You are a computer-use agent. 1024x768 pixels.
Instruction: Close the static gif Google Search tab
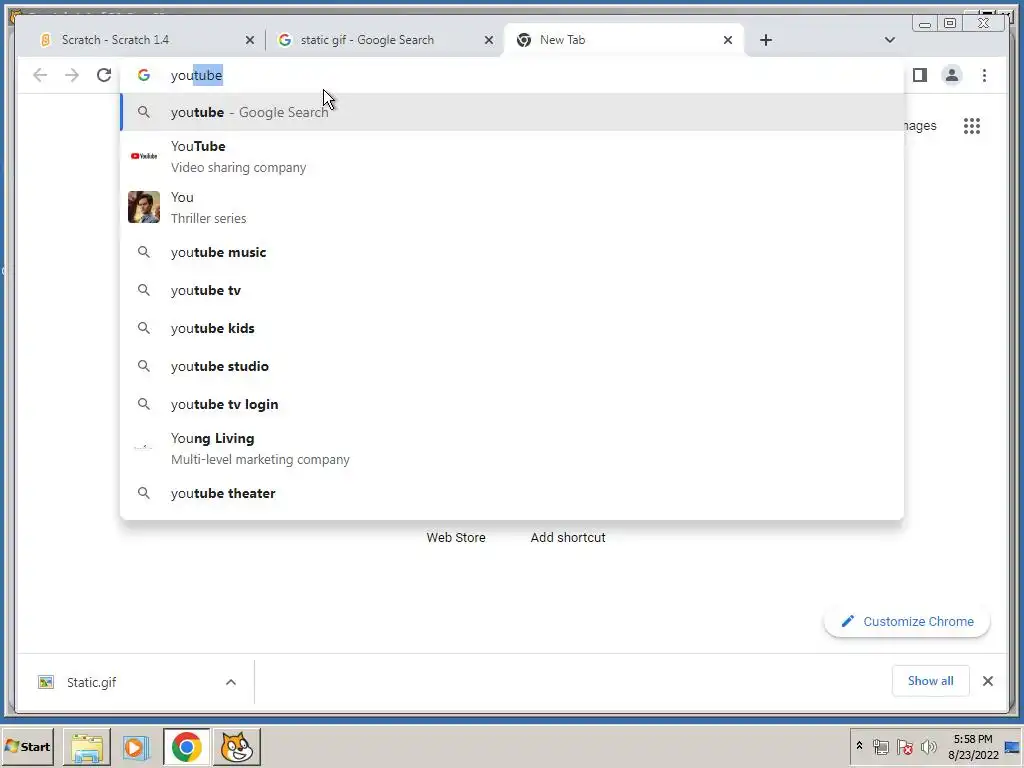[x=488, y=40]
